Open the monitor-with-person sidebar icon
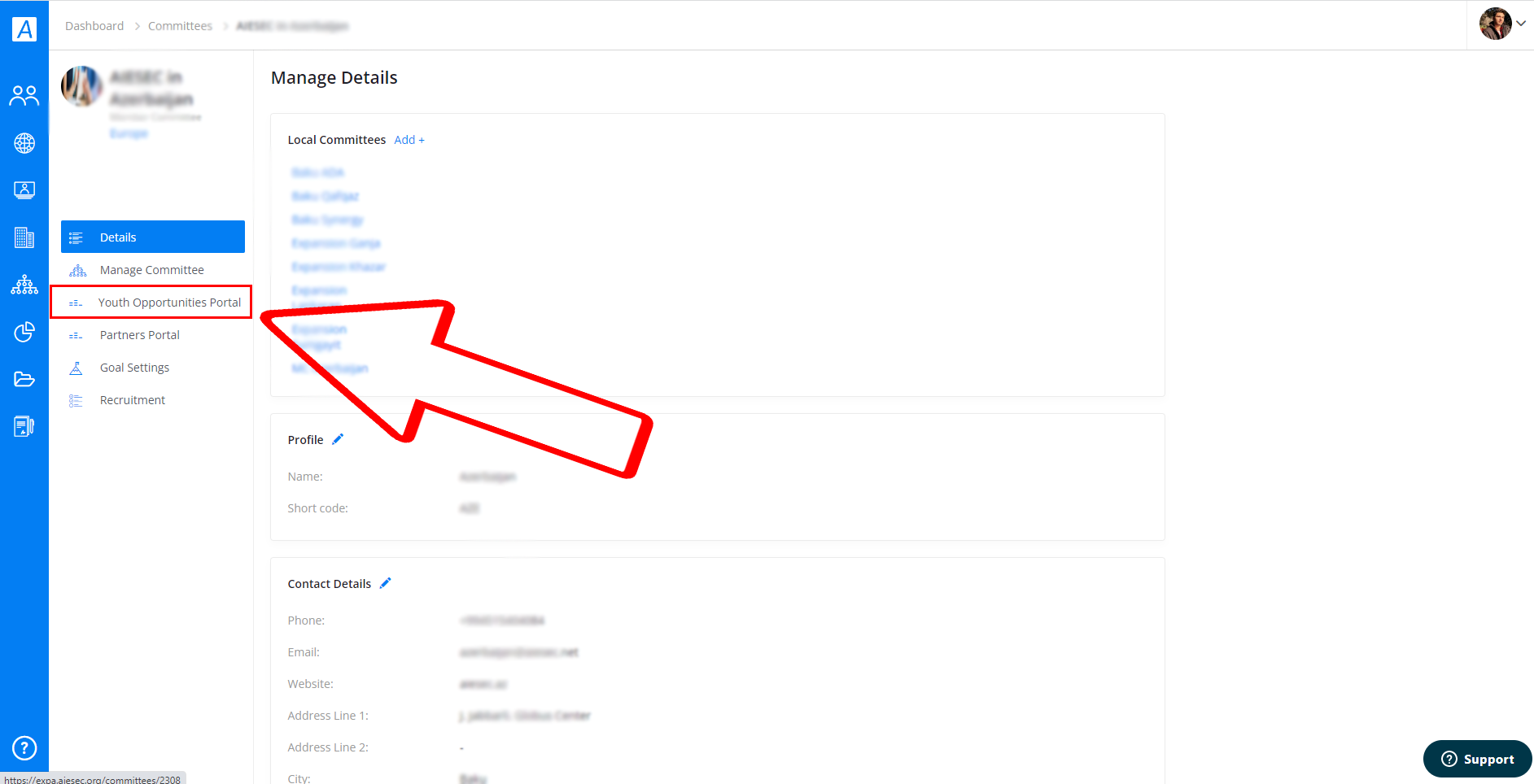 24,190
